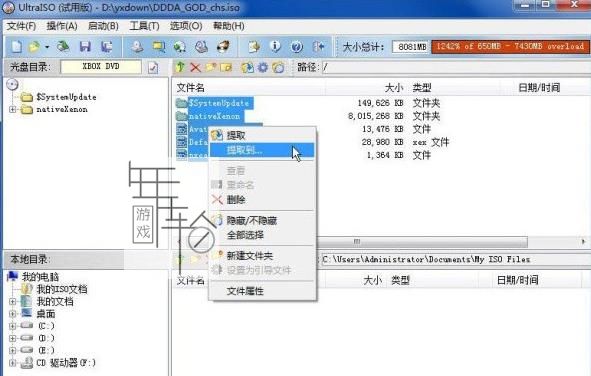Click the red overload size bar
Image resolution: width=591 pixels, height=376 pixels.
(511, 46)
